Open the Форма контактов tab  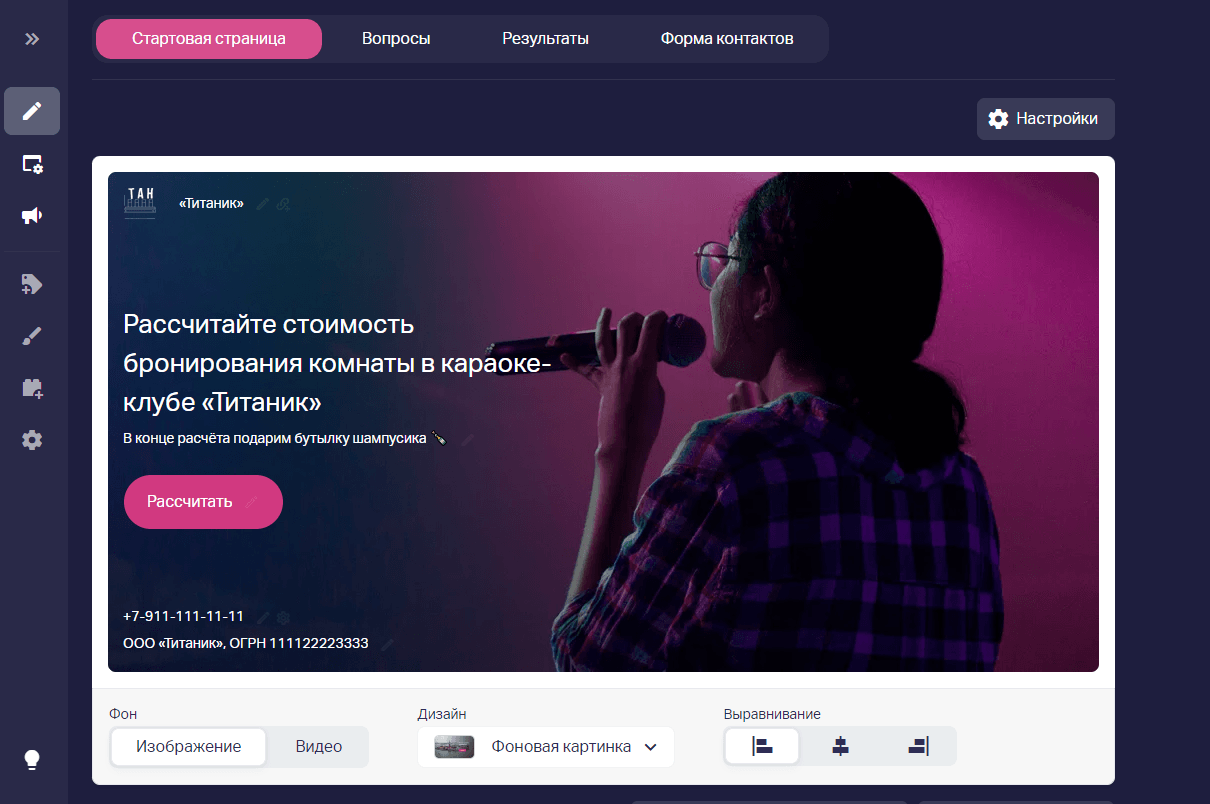[x=727, y=39]
